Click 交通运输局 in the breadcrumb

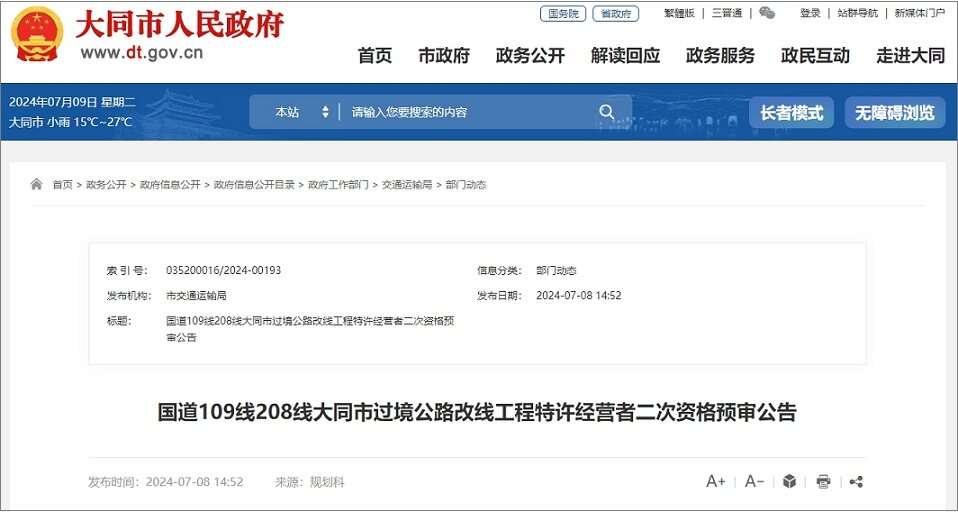407,185
